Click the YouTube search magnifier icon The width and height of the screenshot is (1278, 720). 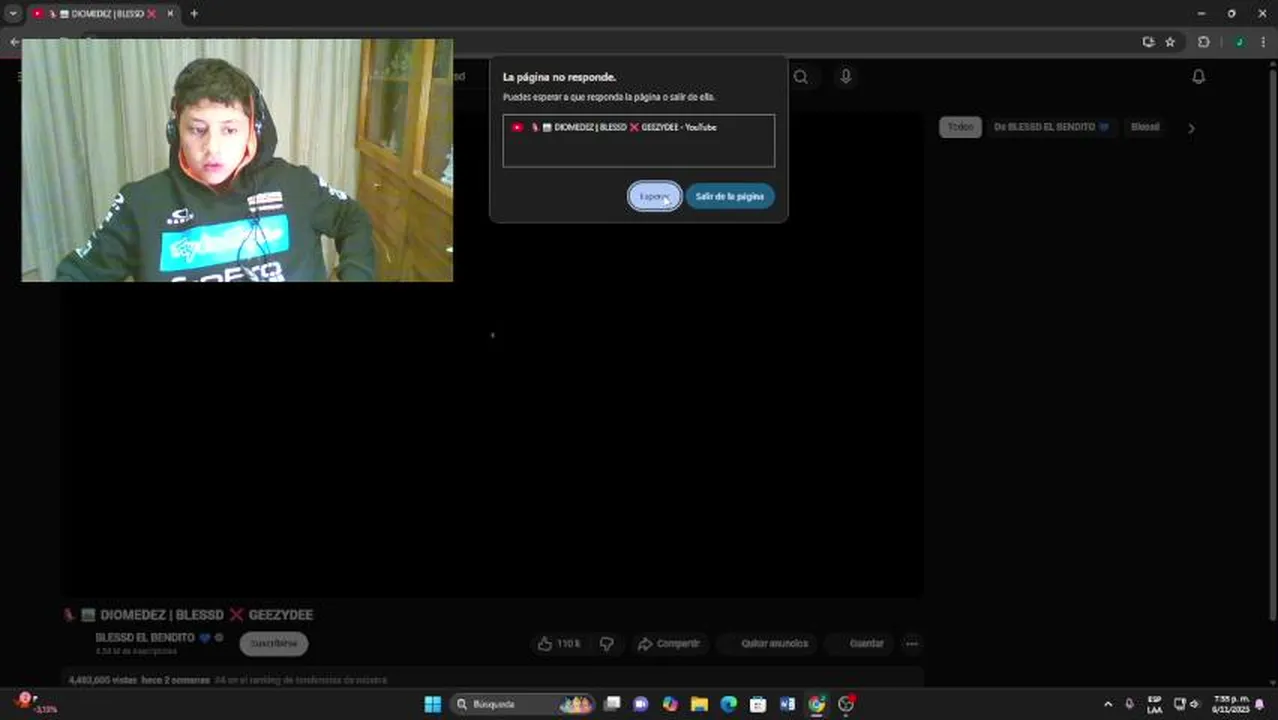pyautogui.click(x=800, y=77)
